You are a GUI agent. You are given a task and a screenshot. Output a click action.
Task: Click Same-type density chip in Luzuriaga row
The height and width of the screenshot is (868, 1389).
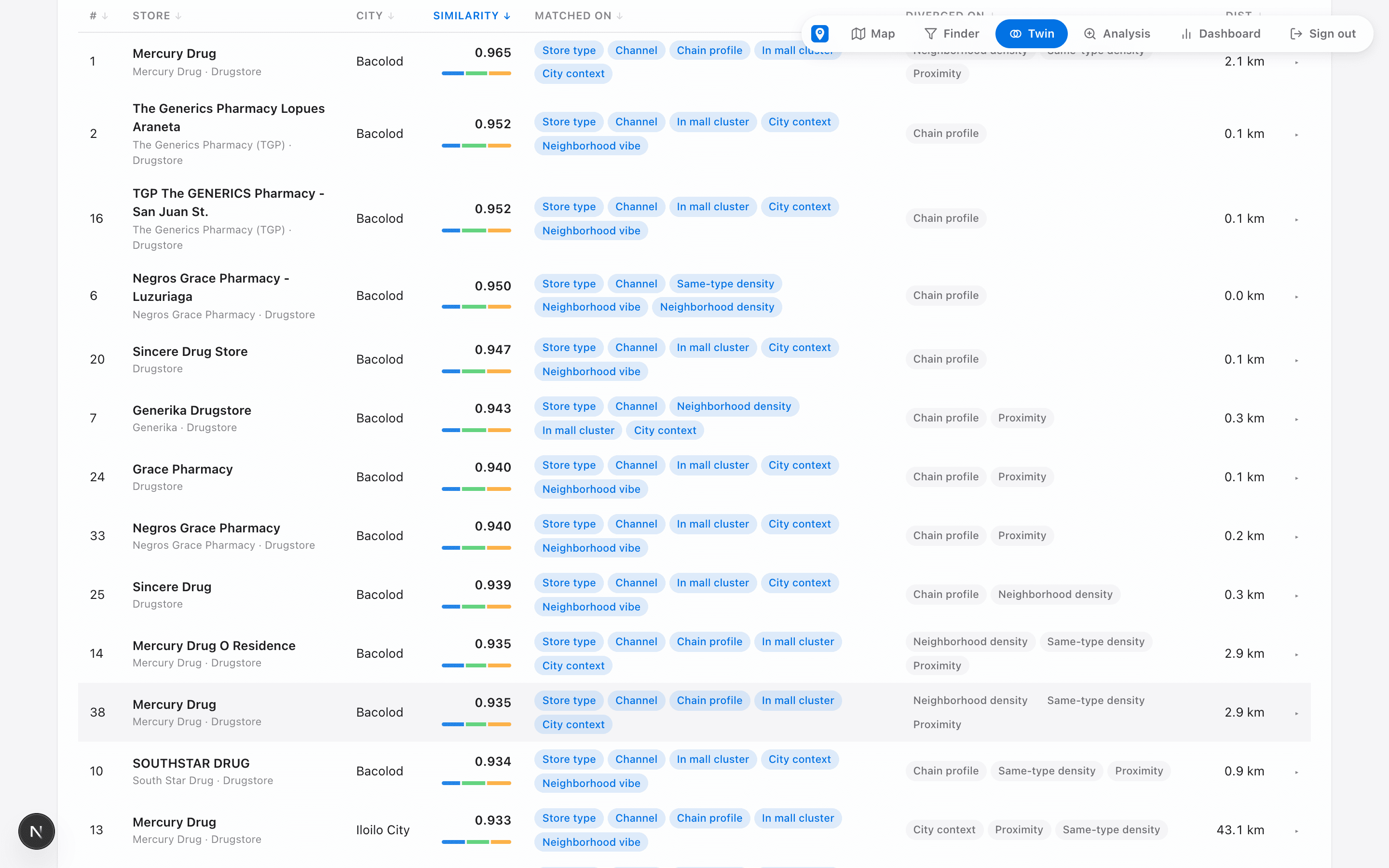(x=725, y=284)
